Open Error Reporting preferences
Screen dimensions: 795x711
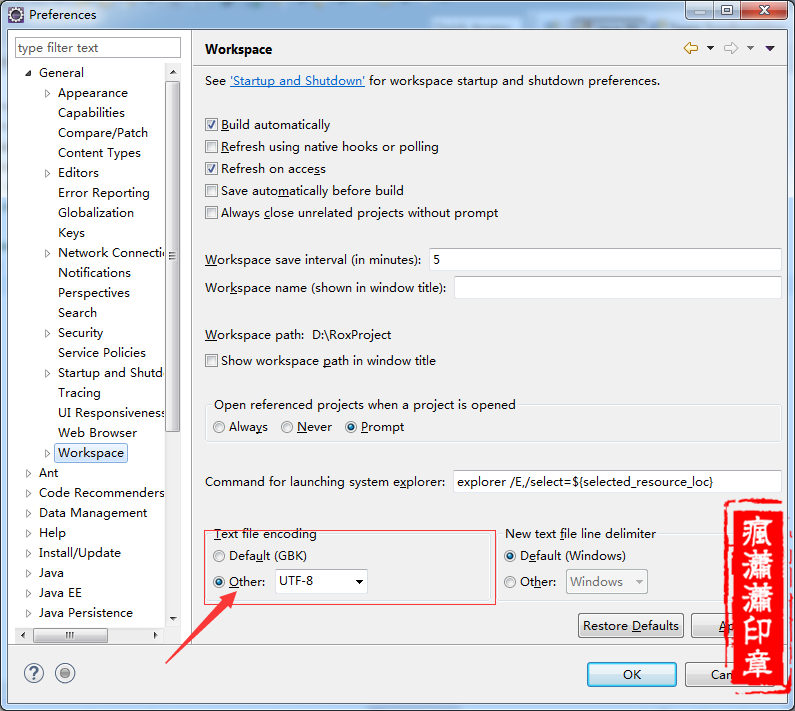click(104, 193)
